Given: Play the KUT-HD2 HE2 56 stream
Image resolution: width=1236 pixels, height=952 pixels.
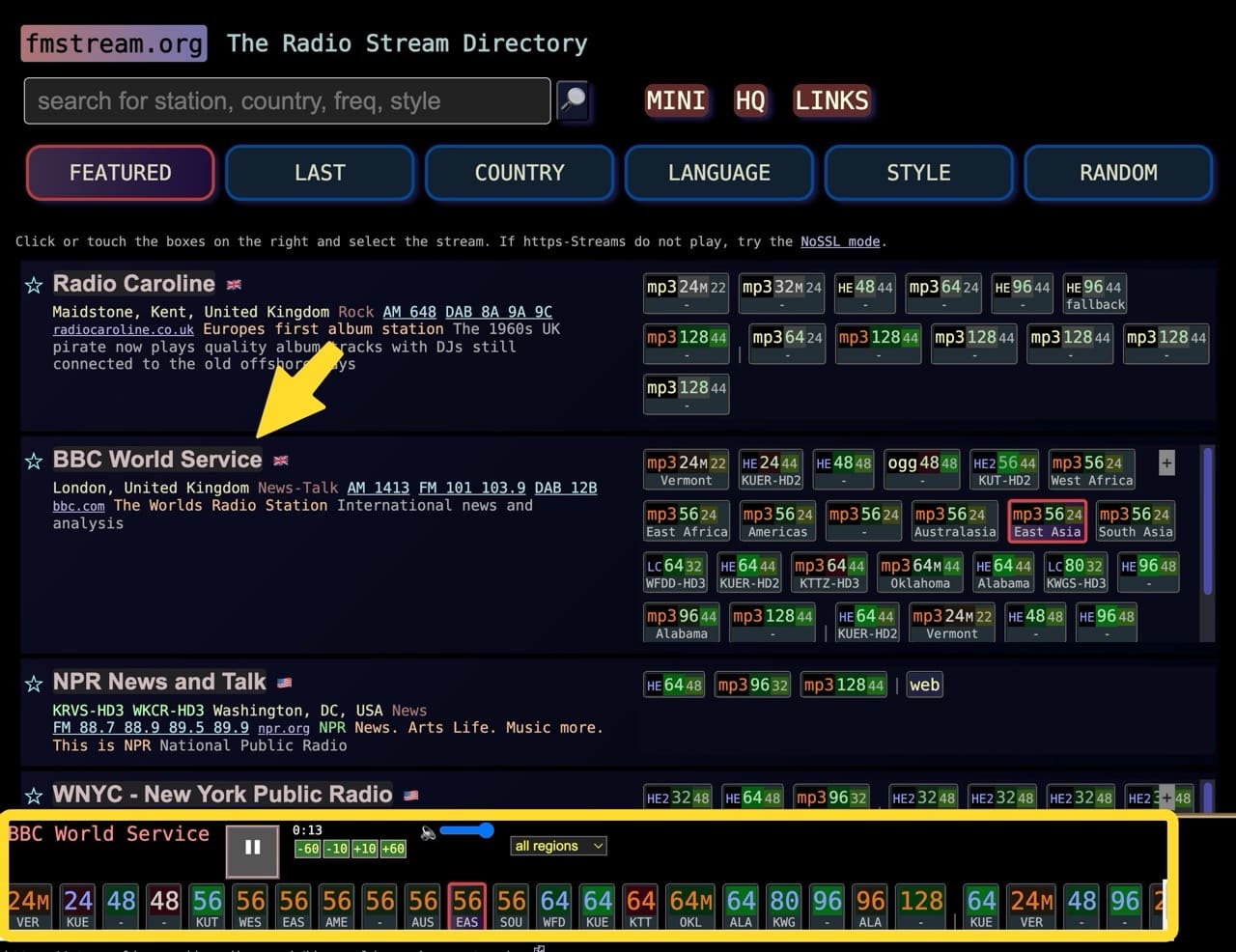Looking at the screenshot, I should tap(1004, 469).
